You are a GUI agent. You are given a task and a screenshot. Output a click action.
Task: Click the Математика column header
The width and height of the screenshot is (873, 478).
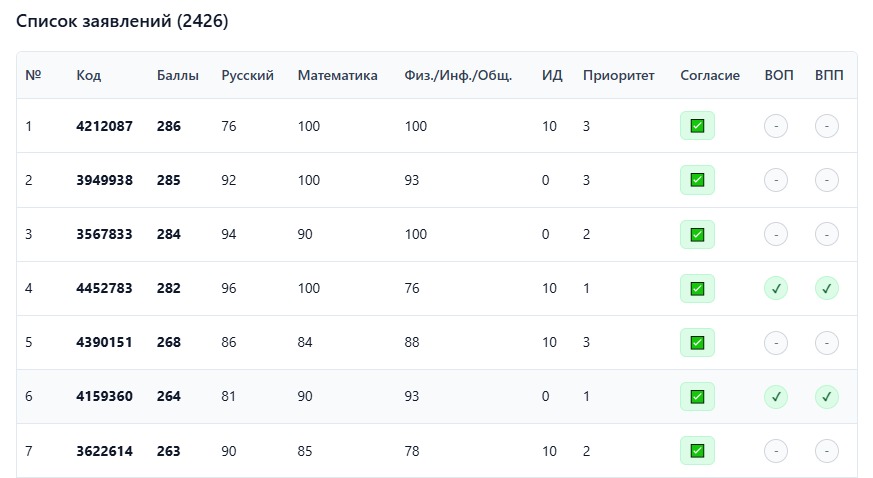337,76
